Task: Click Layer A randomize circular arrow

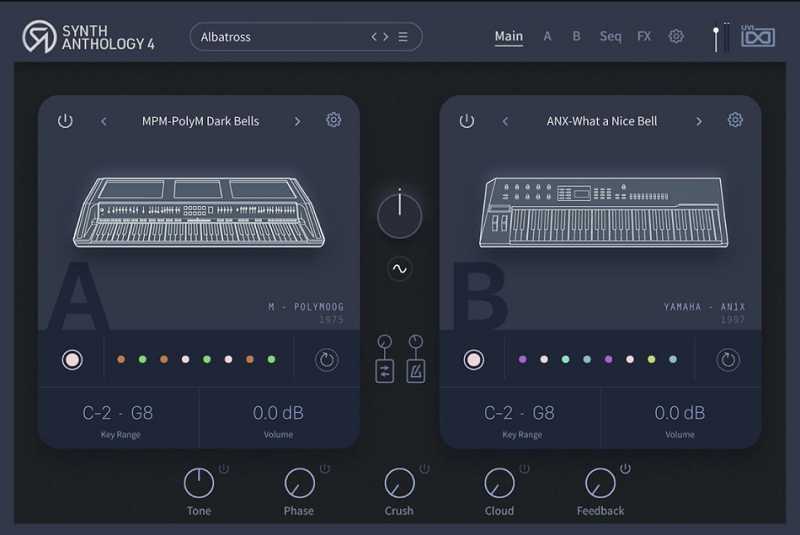Action: point(327,360)
